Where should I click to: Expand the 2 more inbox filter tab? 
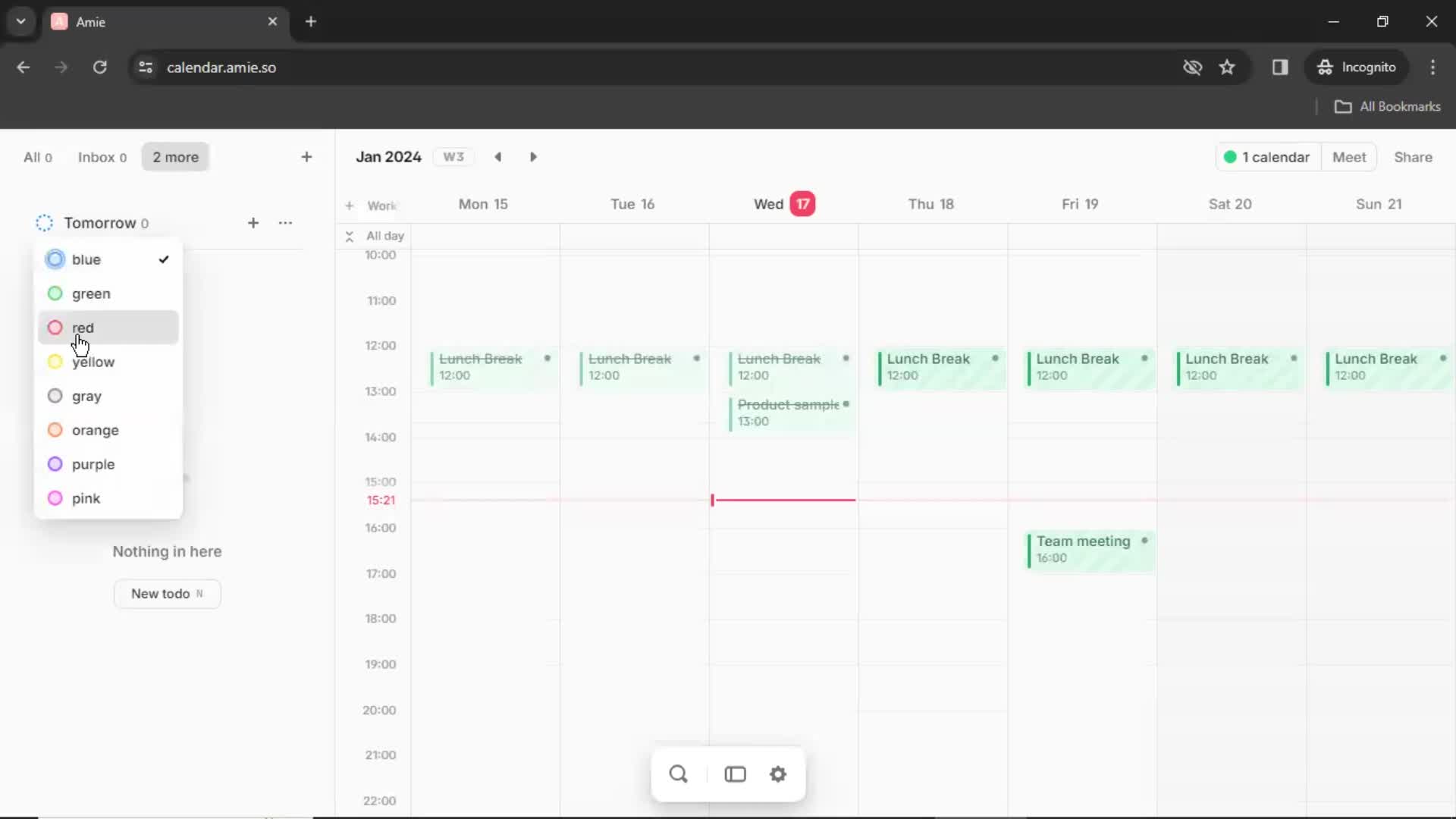[175, 157]
